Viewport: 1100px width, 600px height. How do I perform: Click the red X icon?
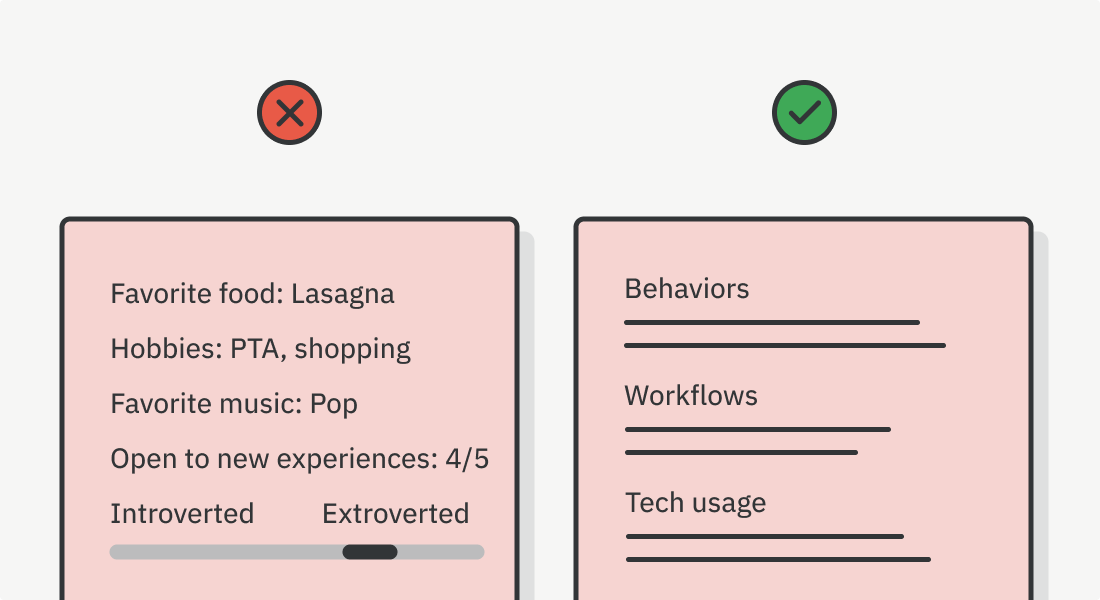point(289,113)
